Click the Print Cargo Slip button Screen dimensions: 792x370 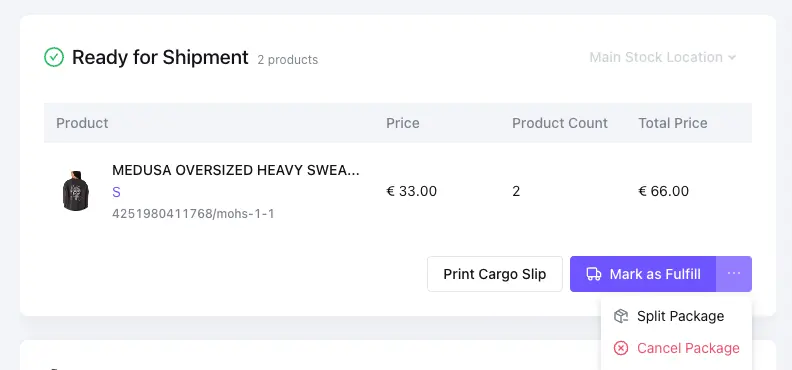[495, 274]
